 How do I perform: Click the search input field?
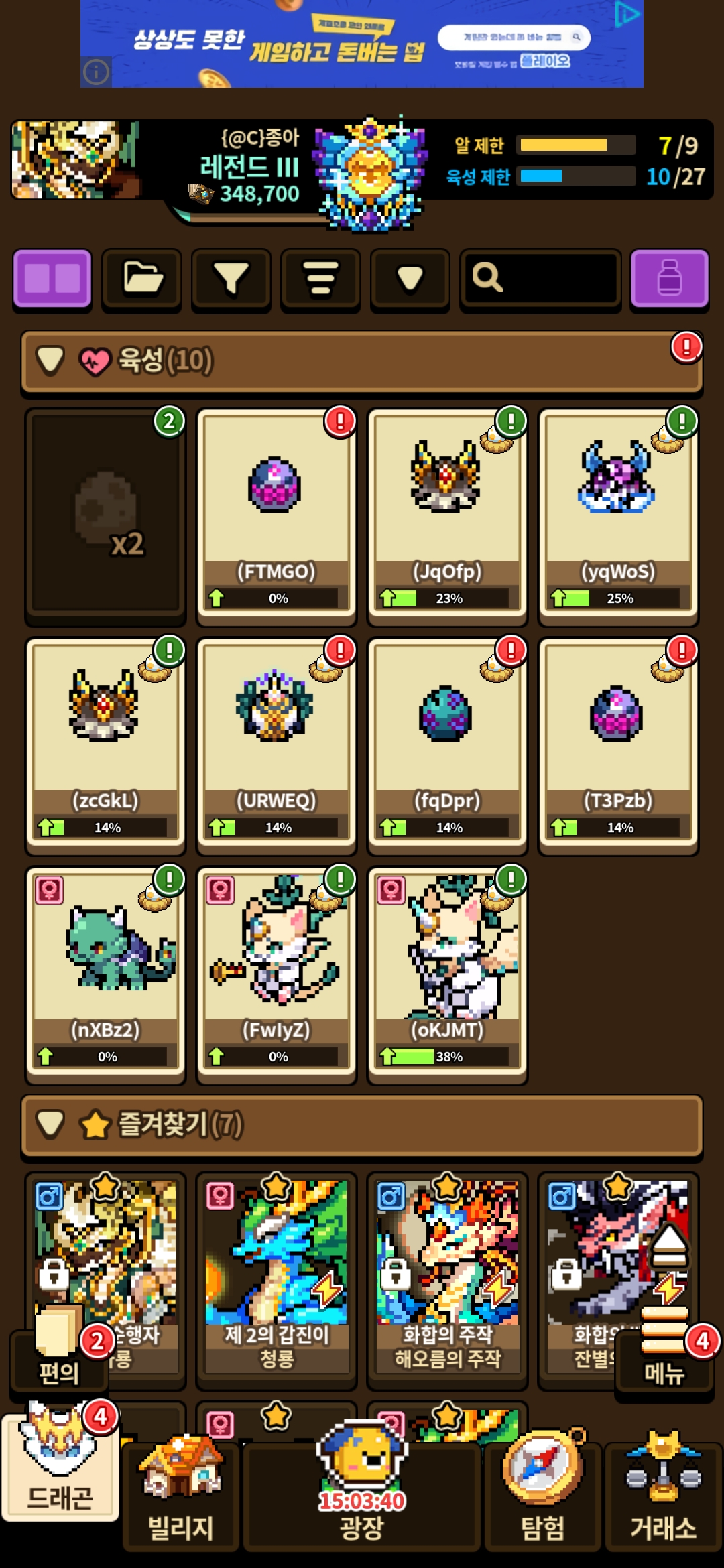(x=540, y=277)
